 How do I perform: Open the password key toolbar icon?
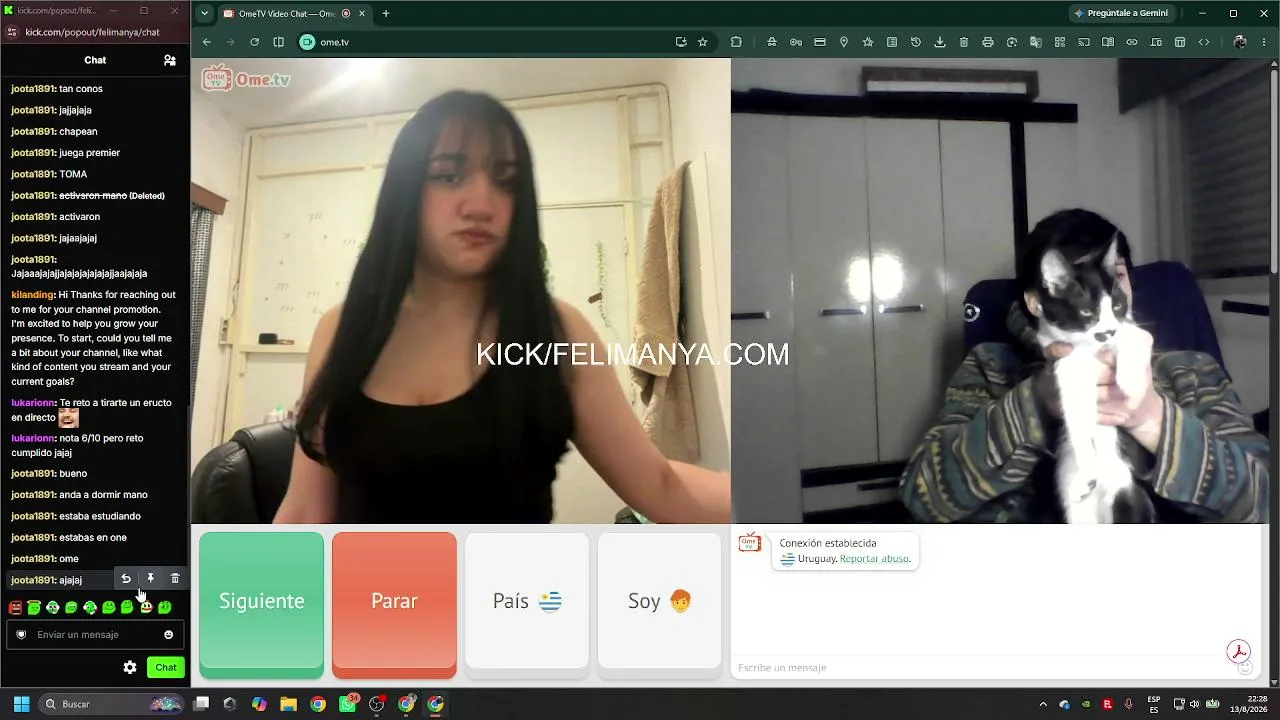796,42
